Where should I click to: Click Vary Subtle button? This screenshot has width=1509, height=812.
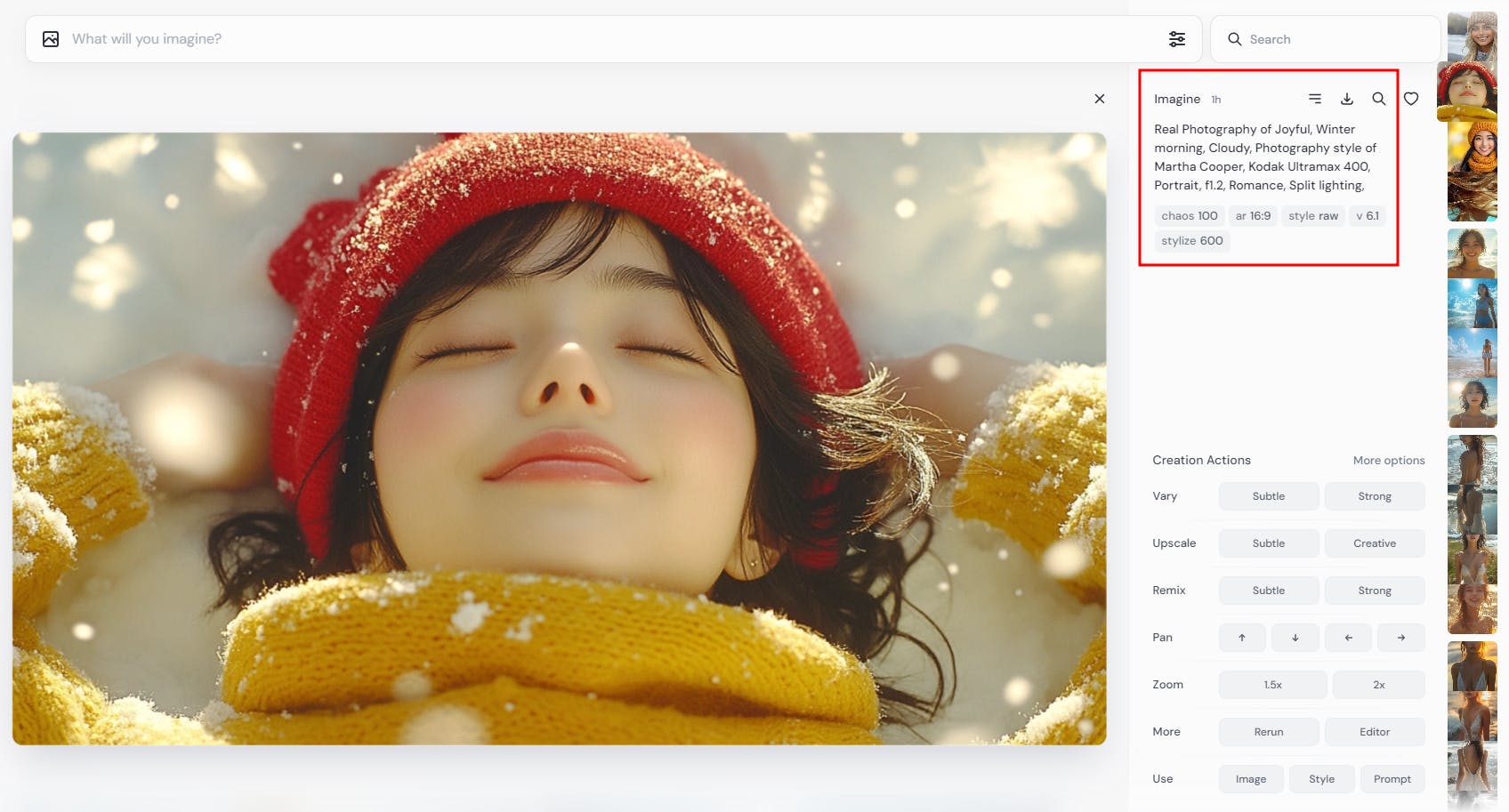[1269, 496]
